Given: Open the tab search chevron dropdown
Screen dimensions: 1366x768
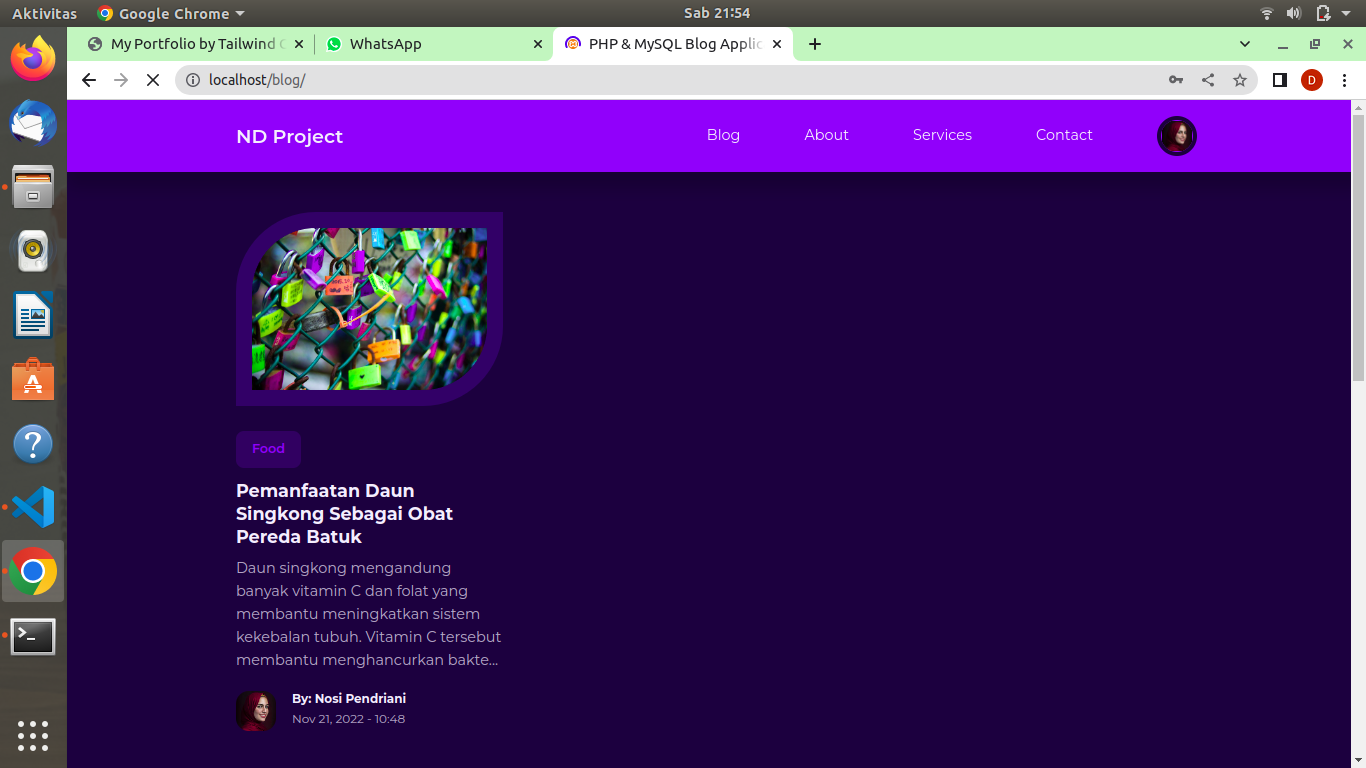Looking at the screenshot, I should 1244,44.
